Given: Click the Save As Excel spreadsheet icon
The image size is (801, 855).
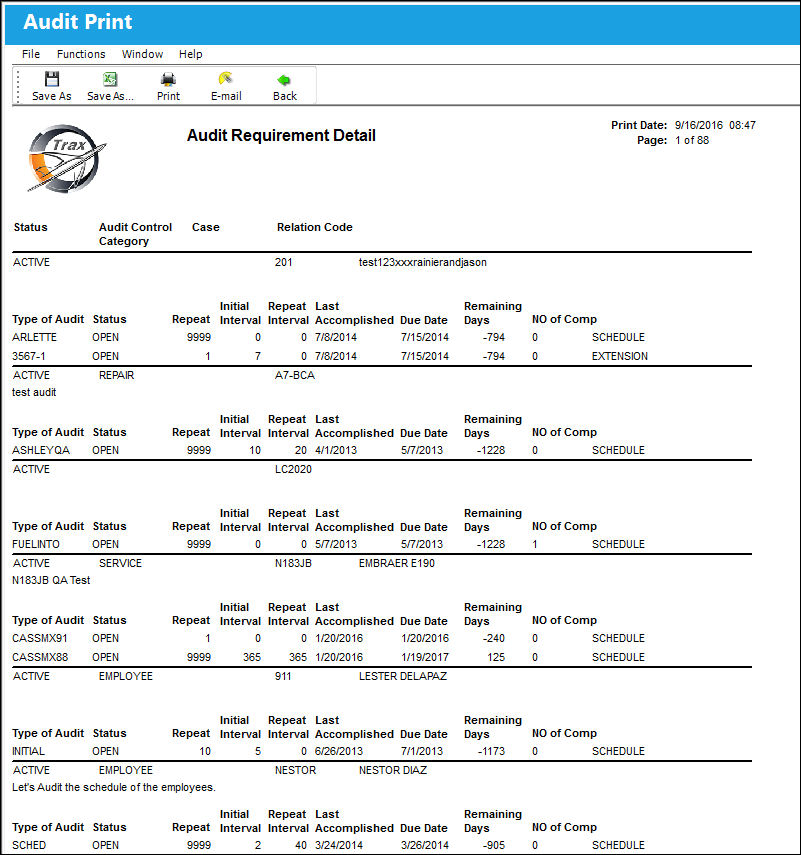Looking at the screenshot, I should click(110, 80).
